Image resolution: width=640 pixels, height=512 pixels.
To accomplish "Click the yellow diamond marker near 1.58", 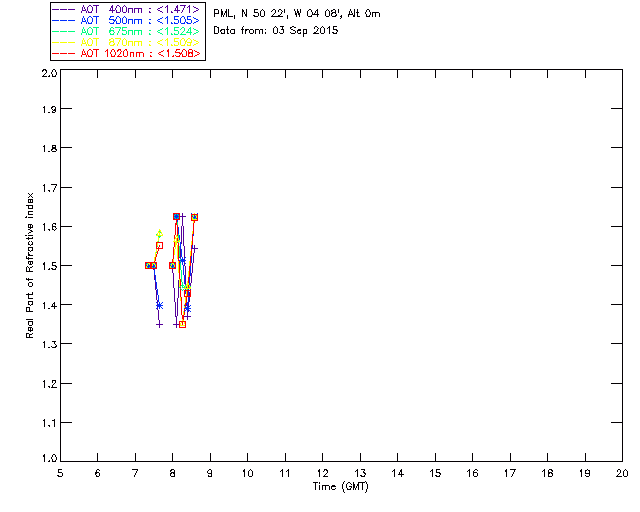I will pyautogui.click(x=160, y=234).
